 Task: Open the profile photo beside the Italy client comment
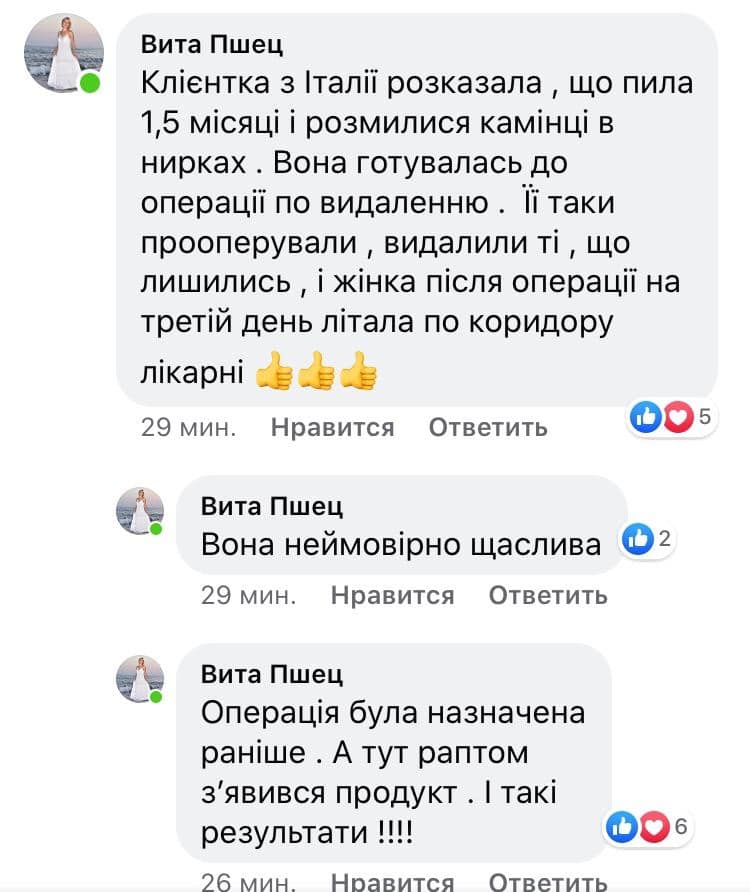tap(63, 53)
